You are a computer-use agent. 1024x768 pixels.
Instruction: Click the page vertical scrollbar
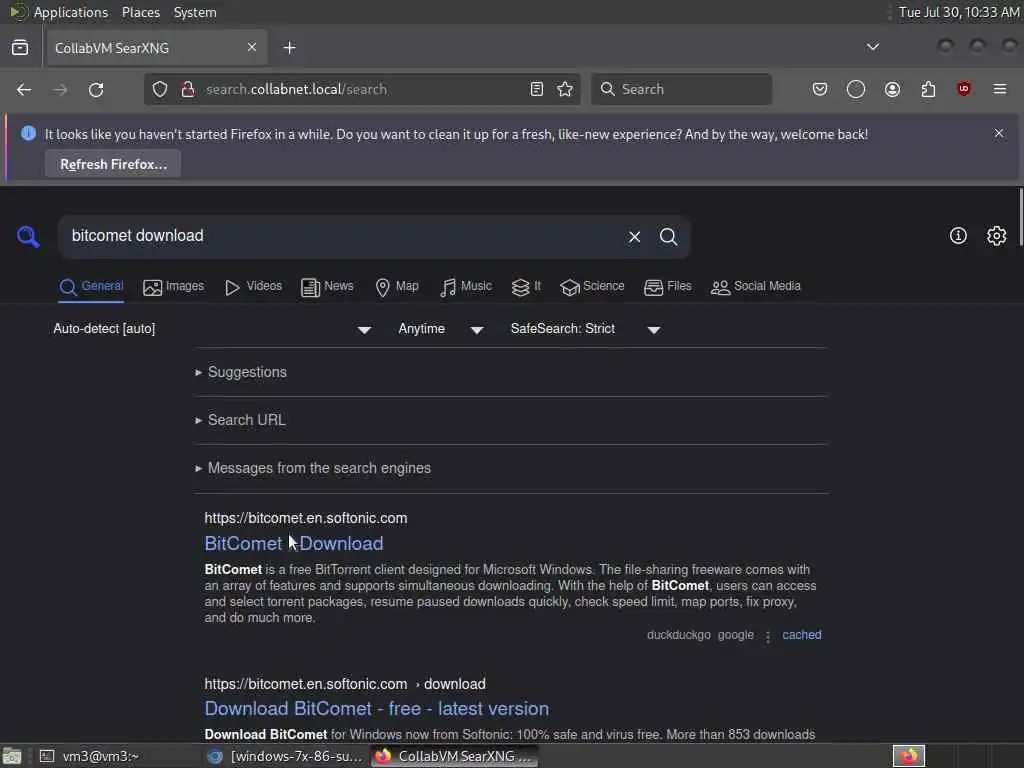point(1020,217)
